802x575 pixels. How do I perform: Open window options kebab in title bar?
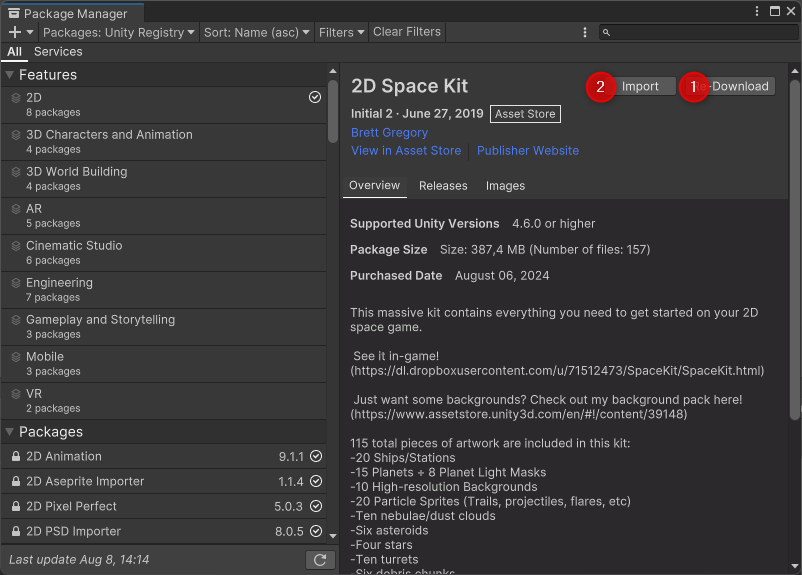pos(757,11)
